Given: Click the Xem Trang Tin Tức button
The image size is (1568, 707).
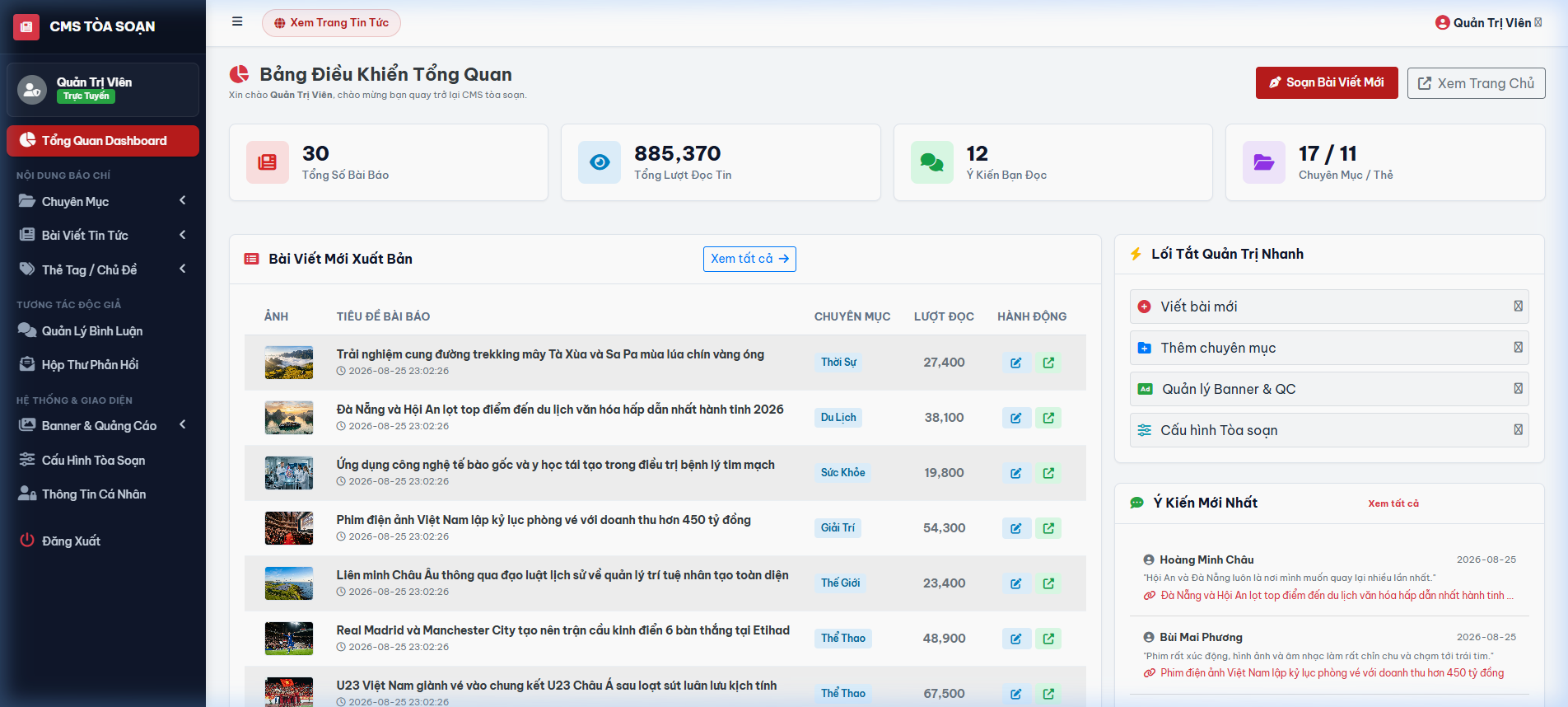Looking at the screenshot, I should tap(331, 23).
